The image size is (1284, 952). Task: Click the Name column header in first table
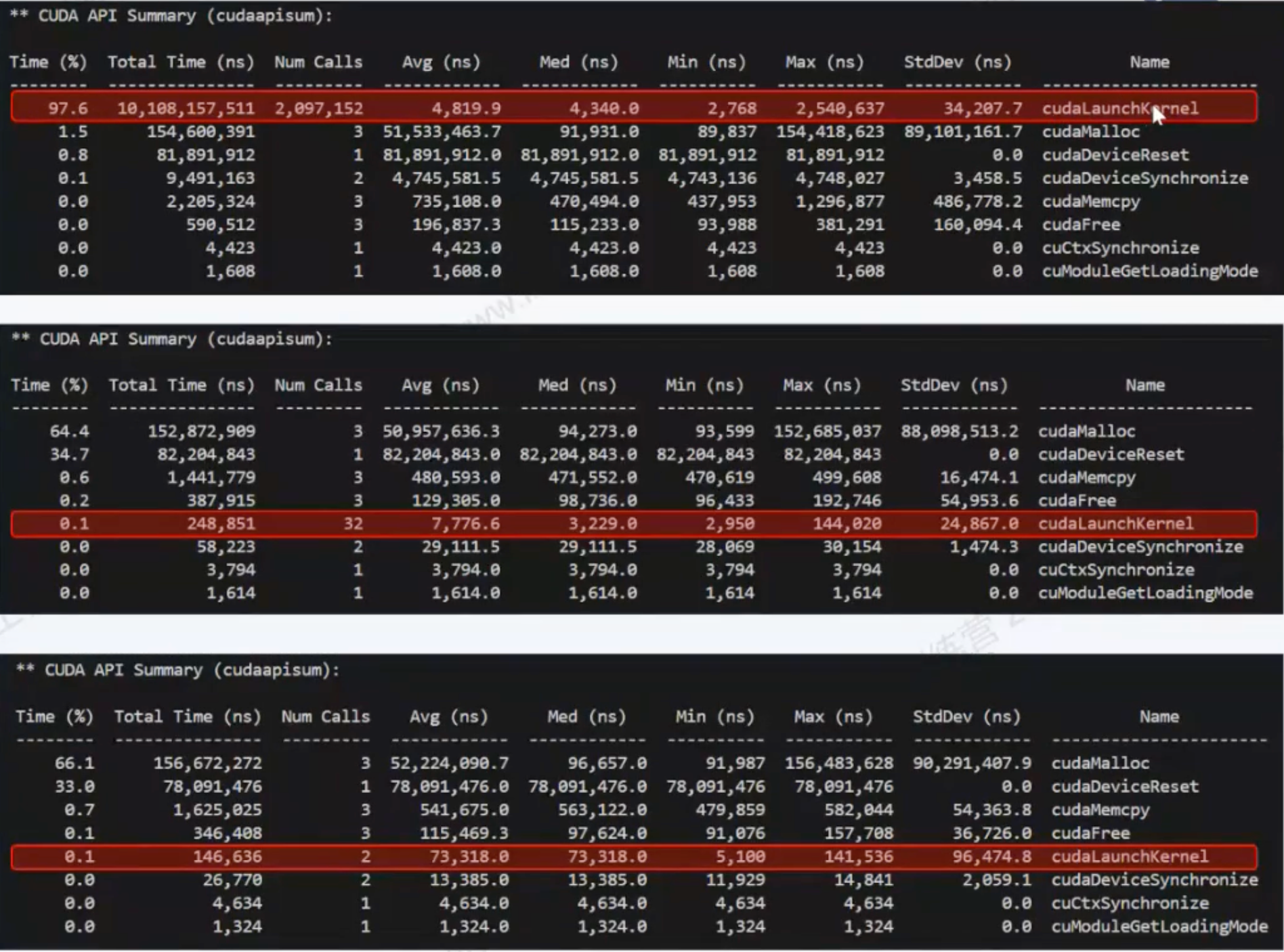pyautogui.click(x=1149, y=62)
